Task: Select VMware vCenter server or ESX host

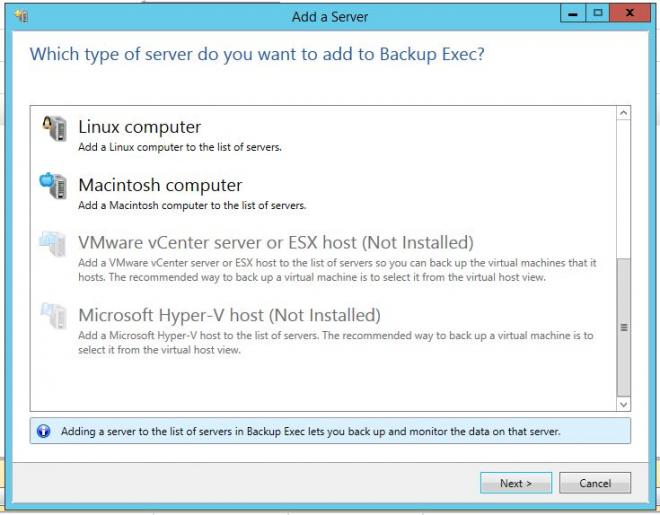Action: (275, 243)
